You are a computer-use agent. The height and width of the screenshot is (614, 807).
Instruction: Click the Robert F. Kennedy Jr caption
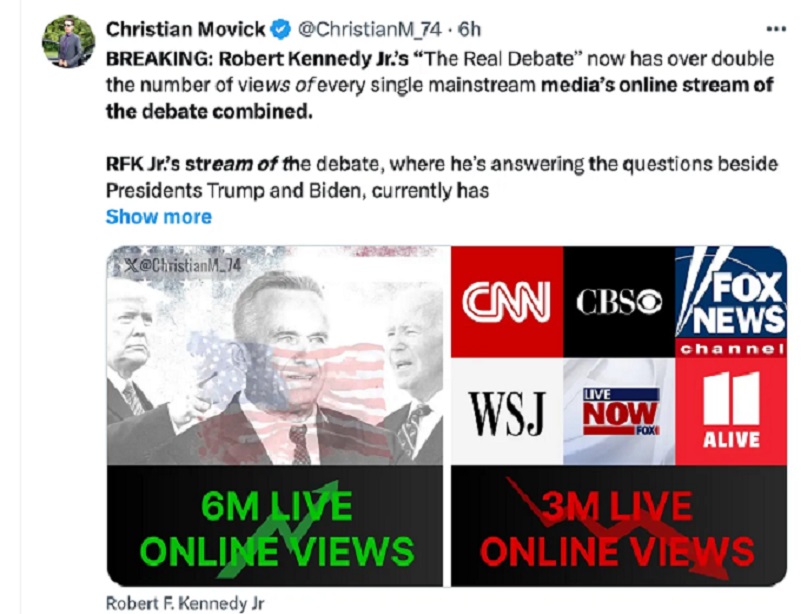pos(185,603)
